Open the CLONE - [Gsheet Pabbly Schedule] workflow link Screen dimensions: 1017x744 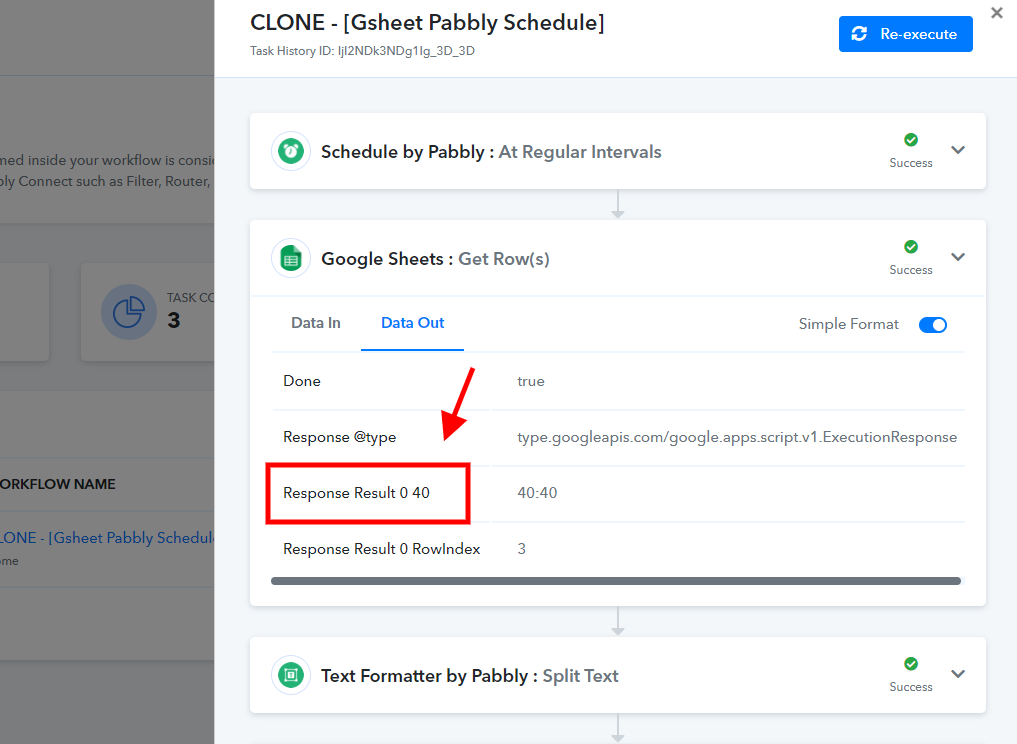[x=106, y=538]
